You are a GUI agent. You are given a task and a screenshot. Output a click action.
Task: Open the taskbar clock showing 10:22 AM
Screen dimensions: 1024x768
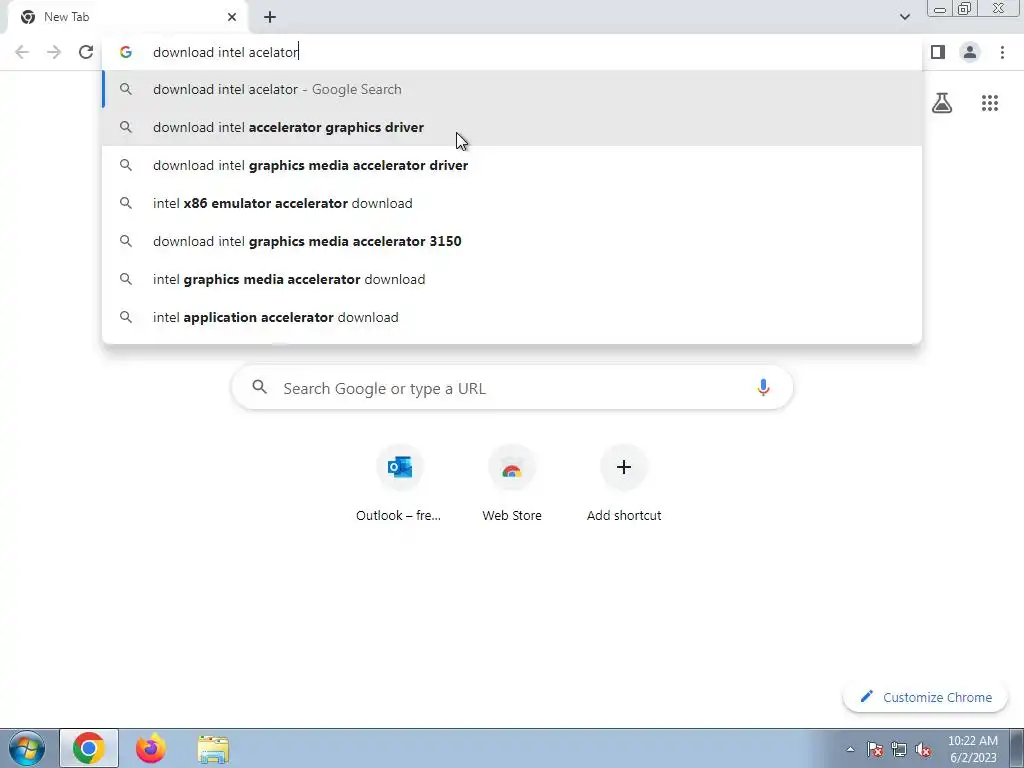972,749
